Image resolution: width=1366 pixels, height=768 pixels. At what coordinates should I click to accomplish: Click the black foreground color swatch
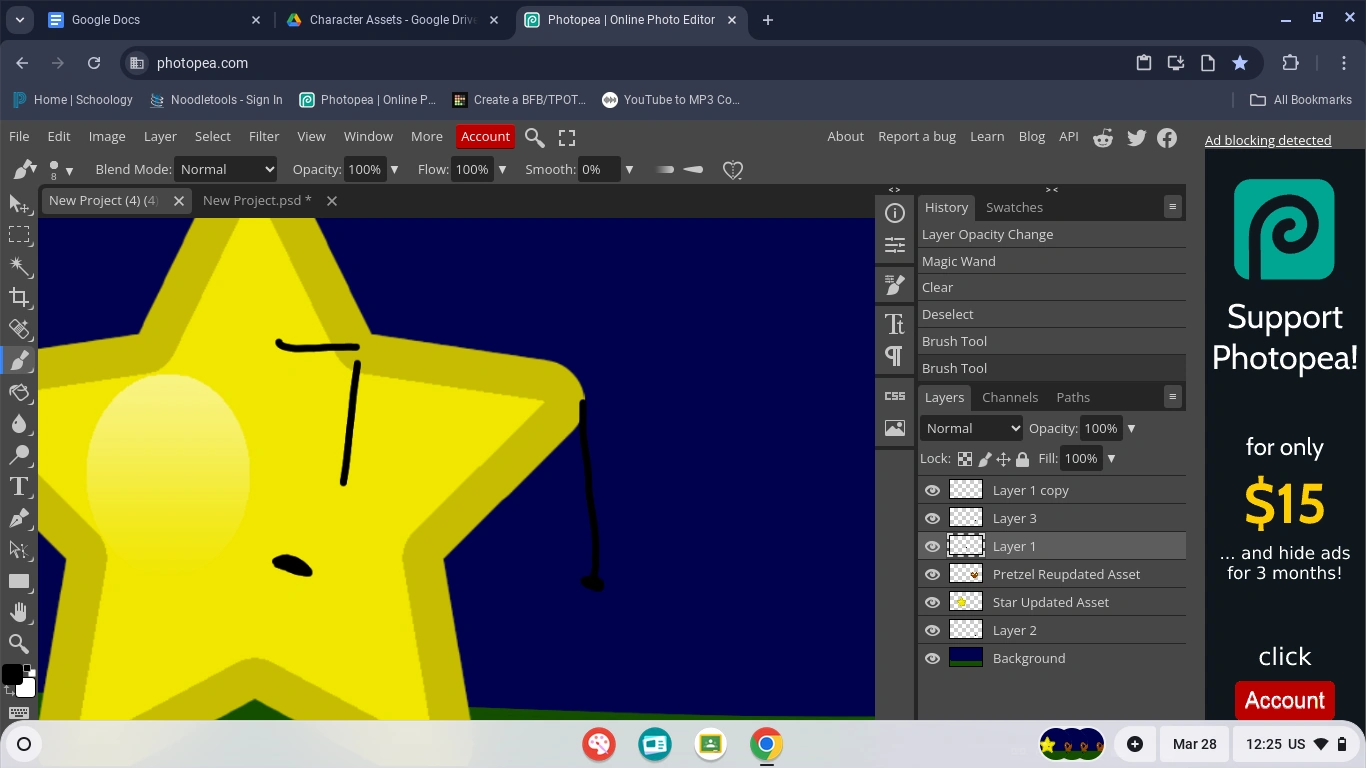click(12, 674)
